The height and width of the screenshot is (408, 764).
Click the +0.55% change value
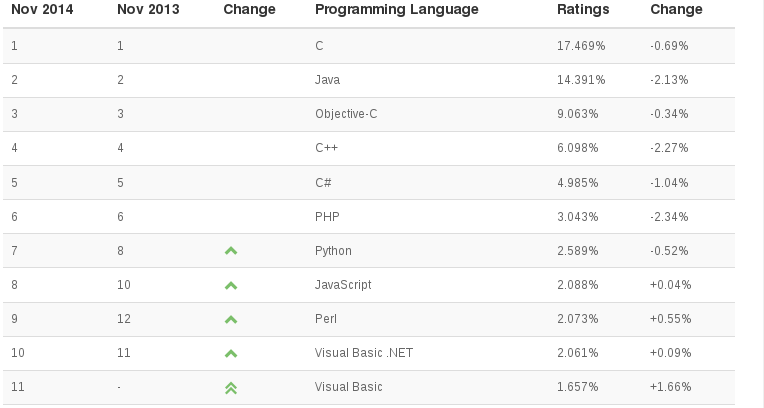pyautogui.click(x=671, y=319)
